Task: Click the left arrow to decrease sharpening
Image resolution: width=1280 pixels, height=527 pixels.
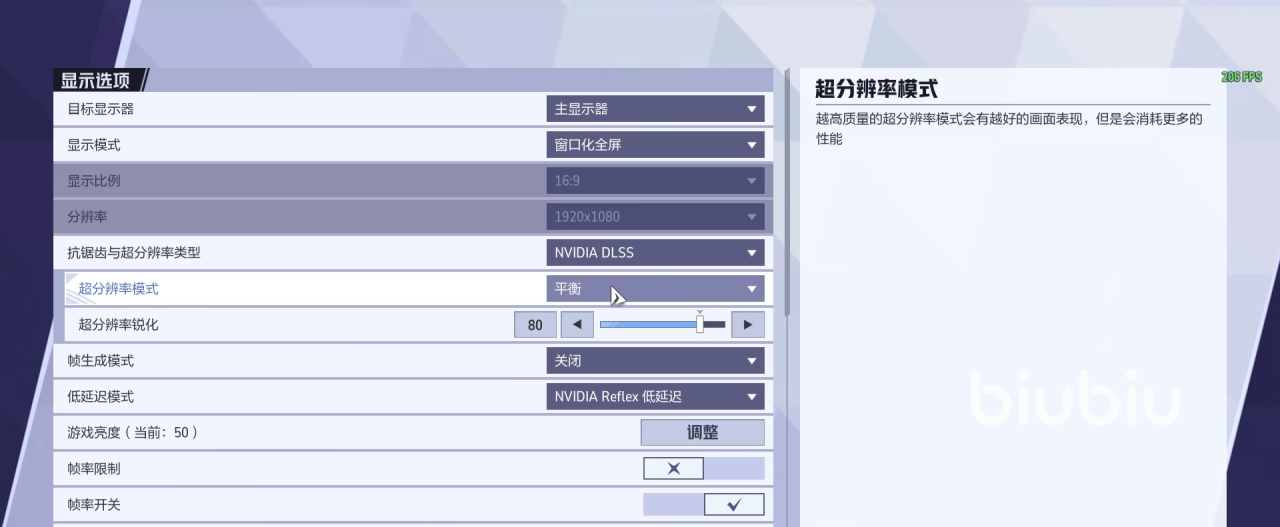Action: 577,325
